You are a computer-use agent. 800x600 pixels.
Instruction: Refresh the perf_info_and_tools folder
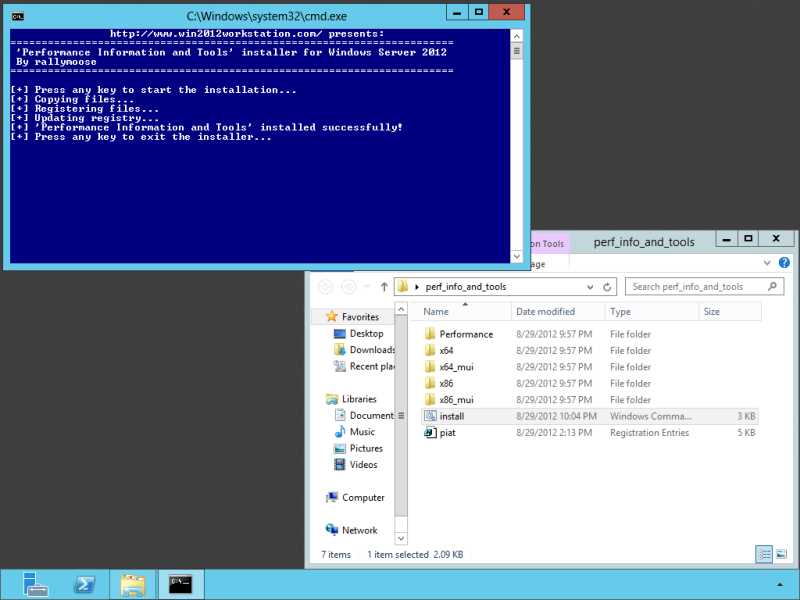pyautogui.click(x=607, y=287)
